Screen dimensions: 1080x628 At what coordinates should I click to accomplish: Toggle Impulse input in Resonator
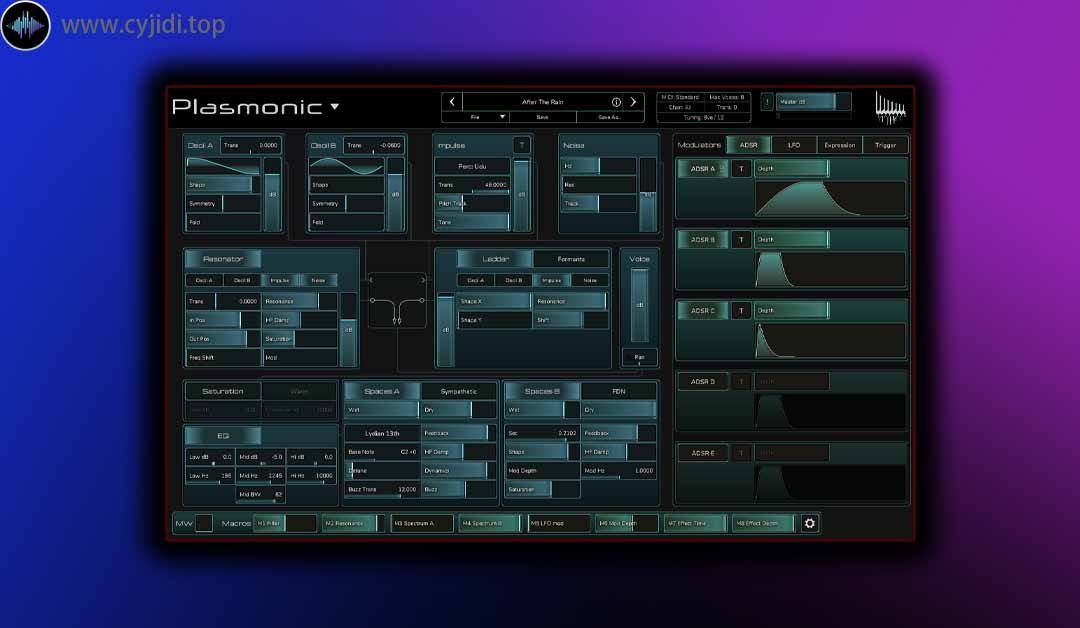point(280,280)
